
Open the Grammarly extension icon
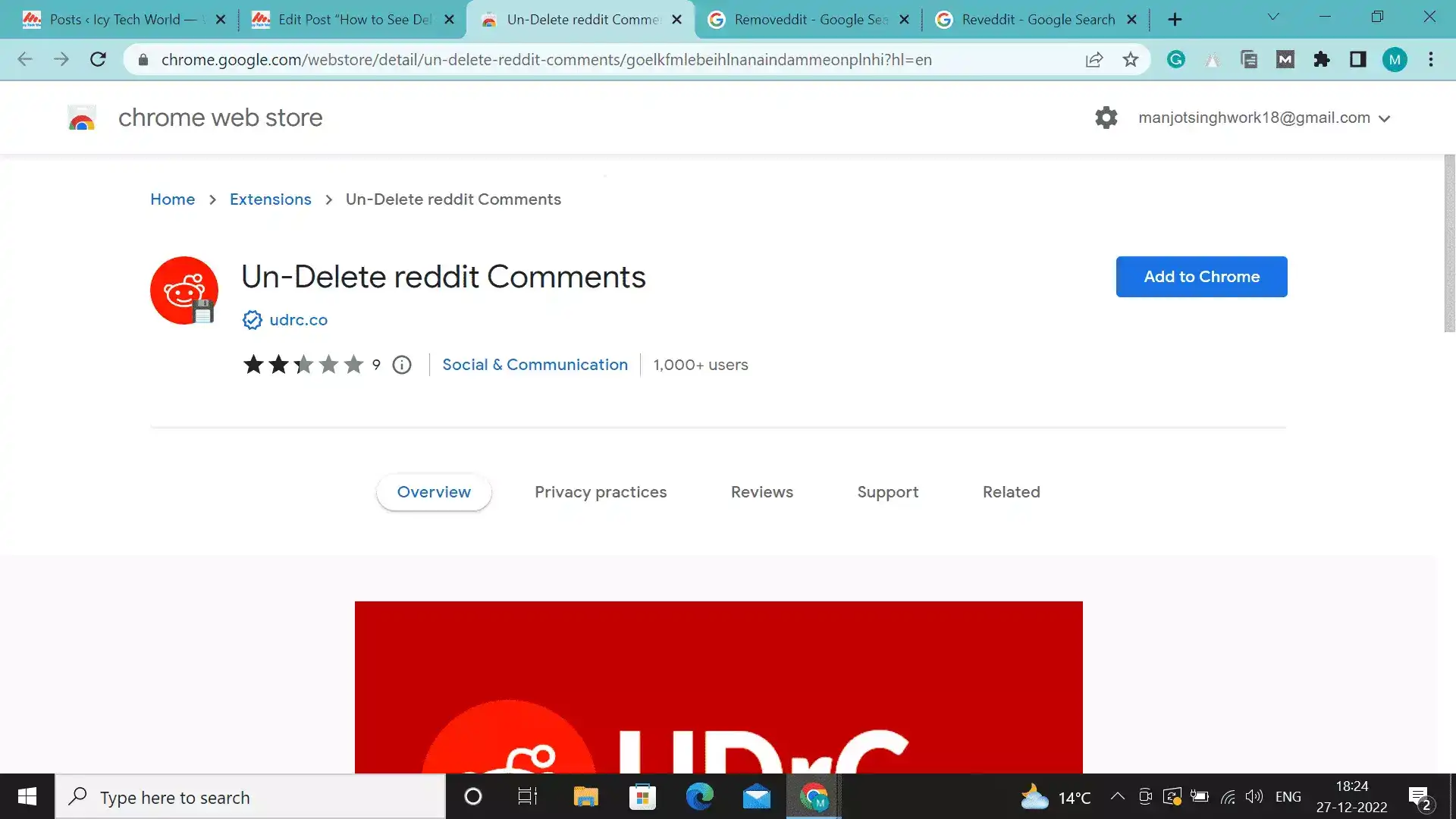click(x=1176, y=59)
